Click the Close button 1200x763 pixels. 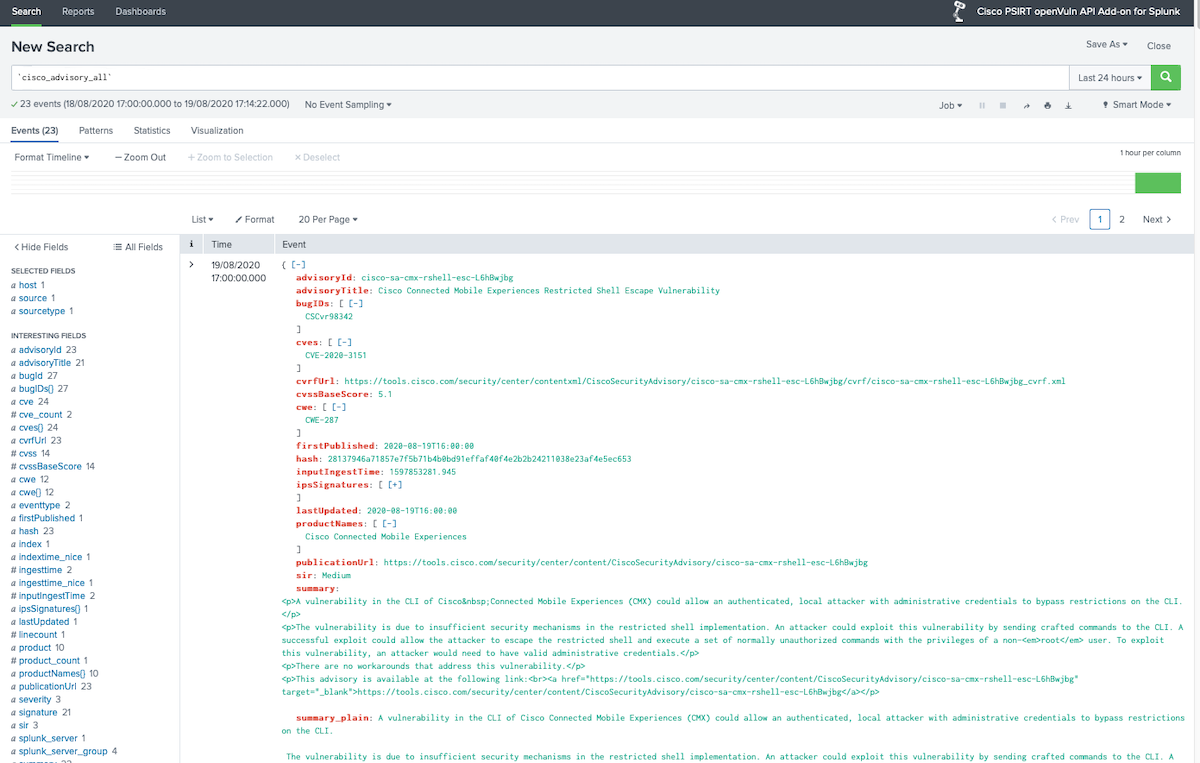click(1159, 46)
